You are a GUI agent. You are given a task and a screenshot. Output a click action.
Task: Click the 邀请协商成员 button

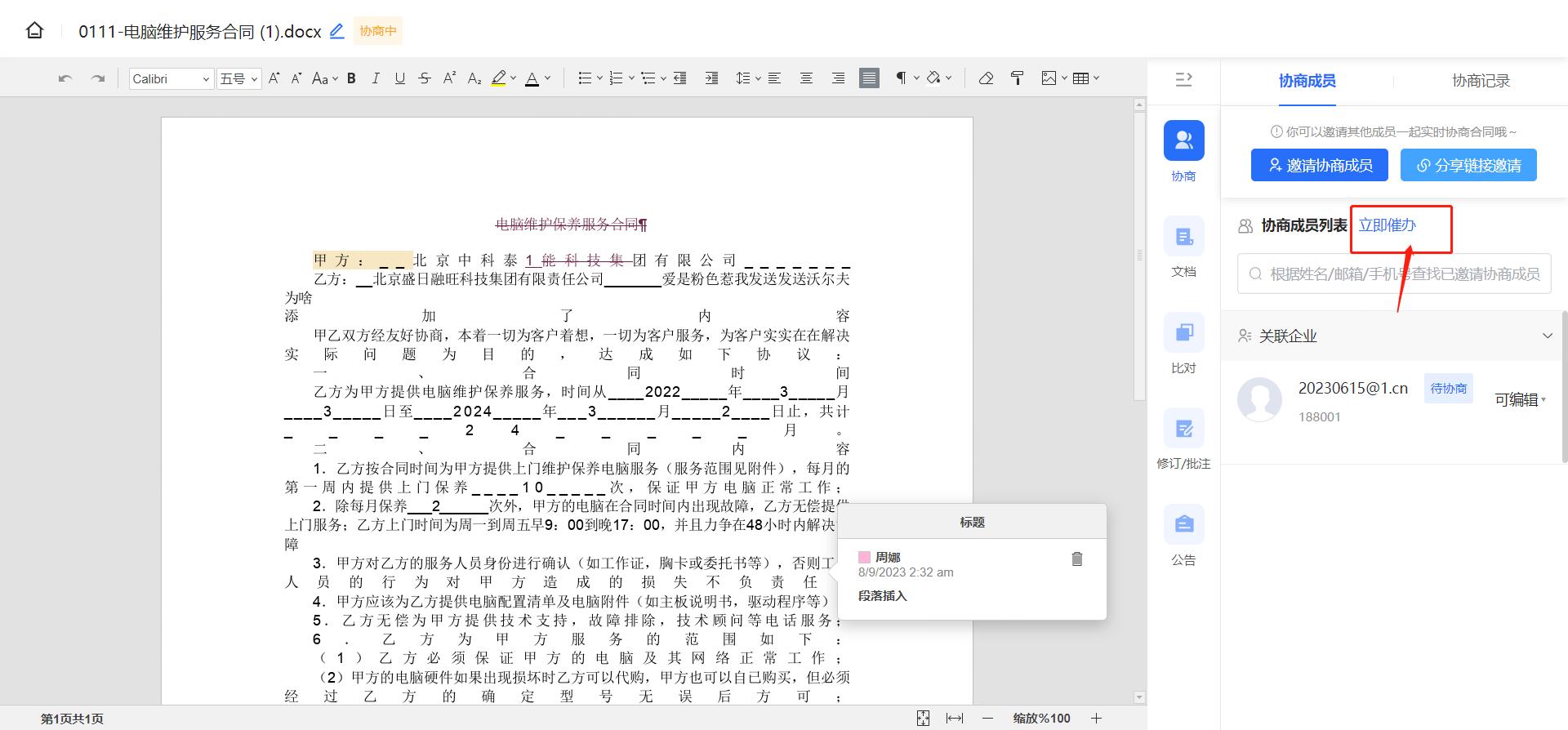(1319, 165)
